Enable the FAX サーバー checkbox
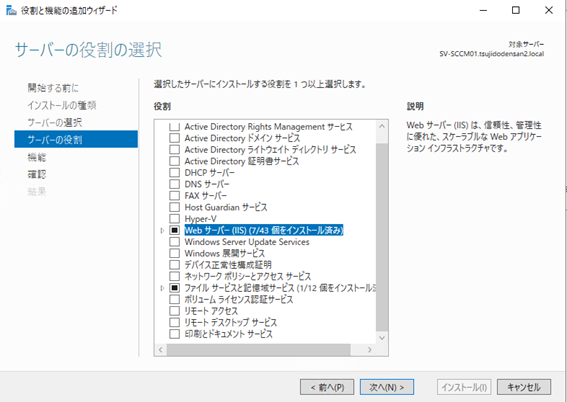 tap(175, 196)
